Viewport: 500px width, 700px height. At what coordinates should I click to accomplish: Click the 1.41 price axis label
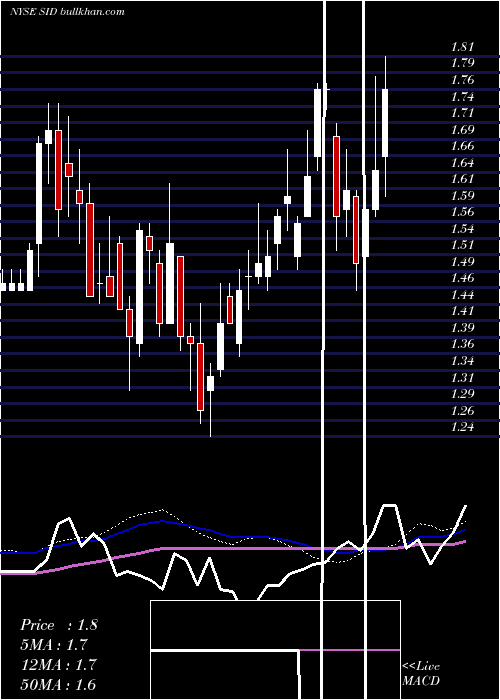[x=462, y=311]
